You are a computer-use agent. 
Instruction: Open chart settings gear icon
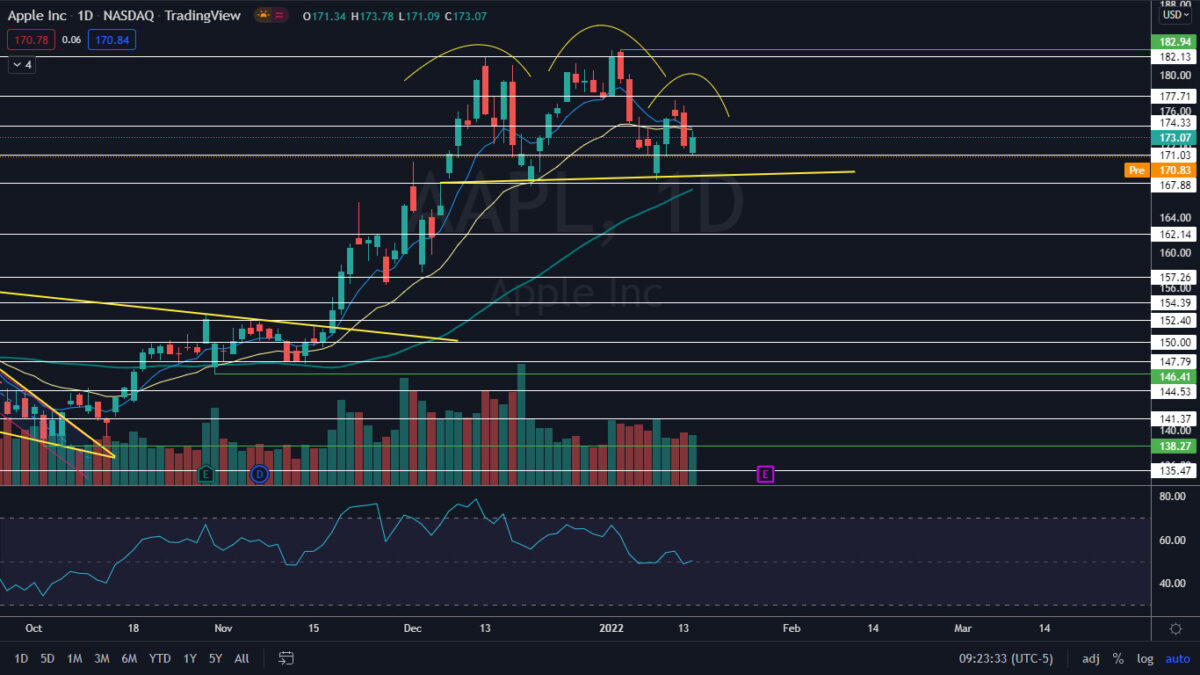point(1176,628)
